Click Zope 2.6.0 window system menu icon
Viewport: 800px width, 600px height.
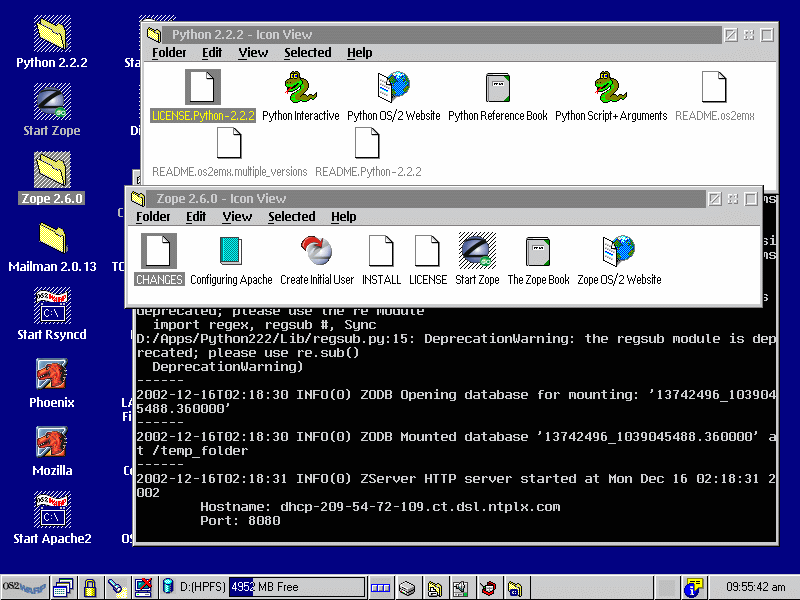[138, 198]
